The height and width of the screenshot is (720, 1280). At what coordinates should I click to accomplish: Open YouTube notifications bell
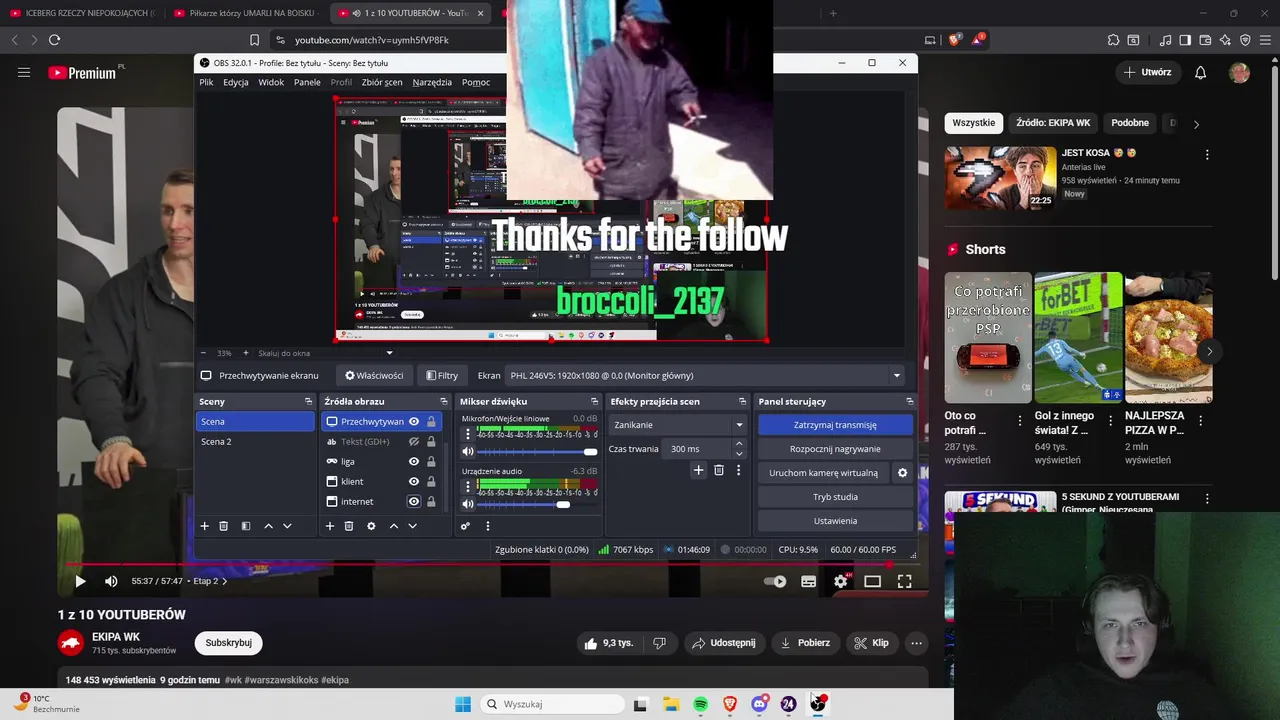pos(1201,72)
